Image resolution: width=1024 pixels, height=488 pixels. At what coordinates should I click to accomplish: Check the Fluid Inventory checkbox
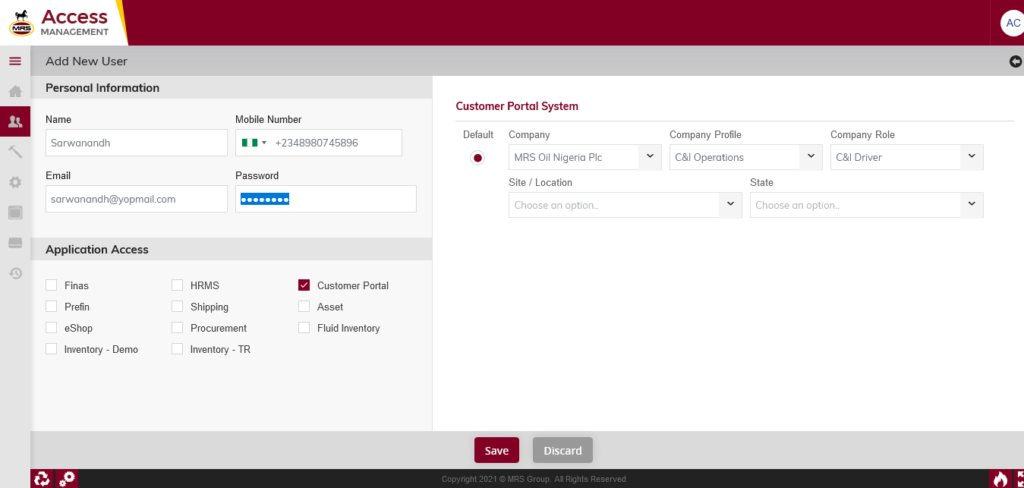click(304, 328)
